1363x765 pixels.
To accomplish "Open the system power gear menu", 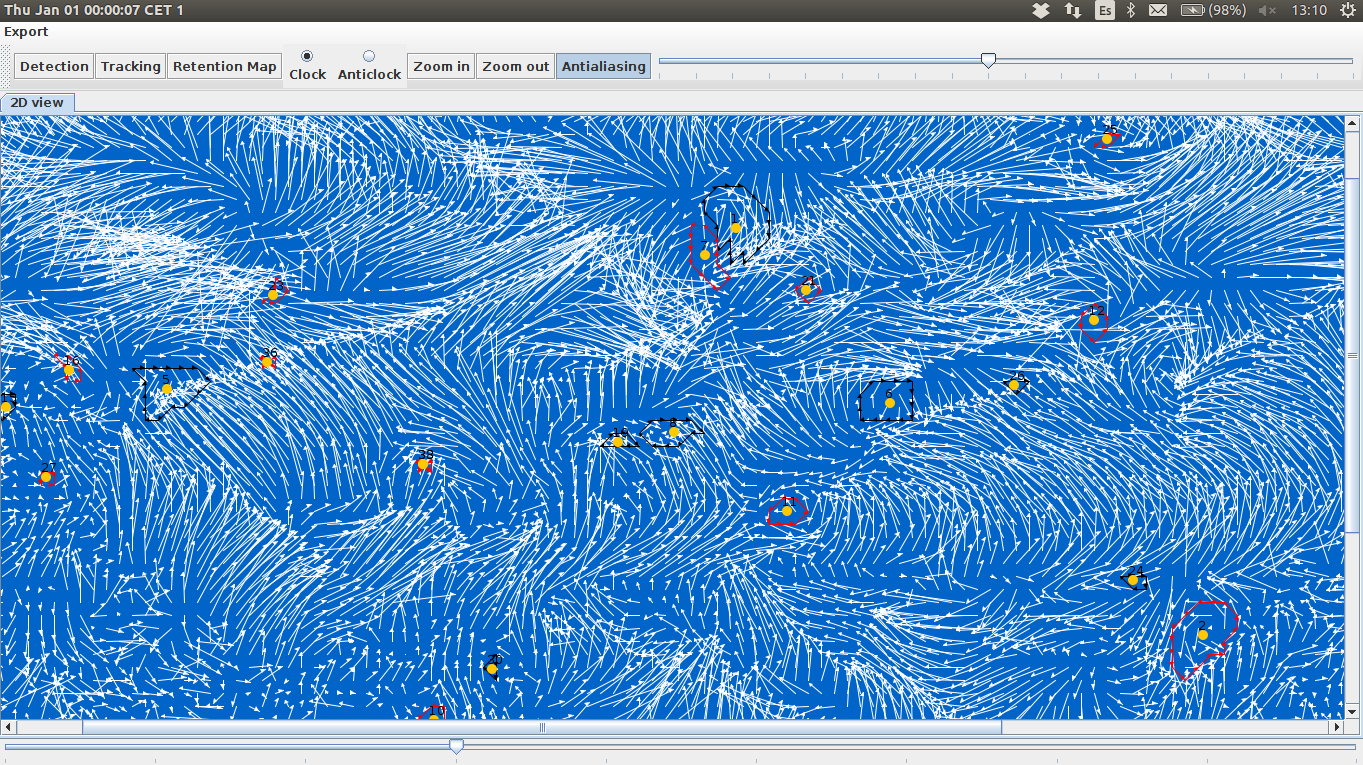I will click(1346, 10).
